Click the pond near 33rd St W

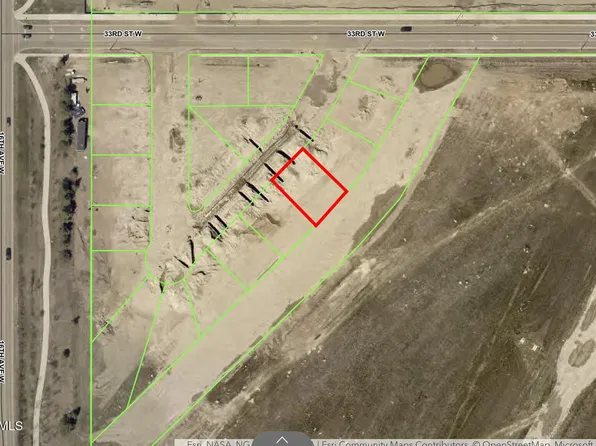tap(437, 75)
